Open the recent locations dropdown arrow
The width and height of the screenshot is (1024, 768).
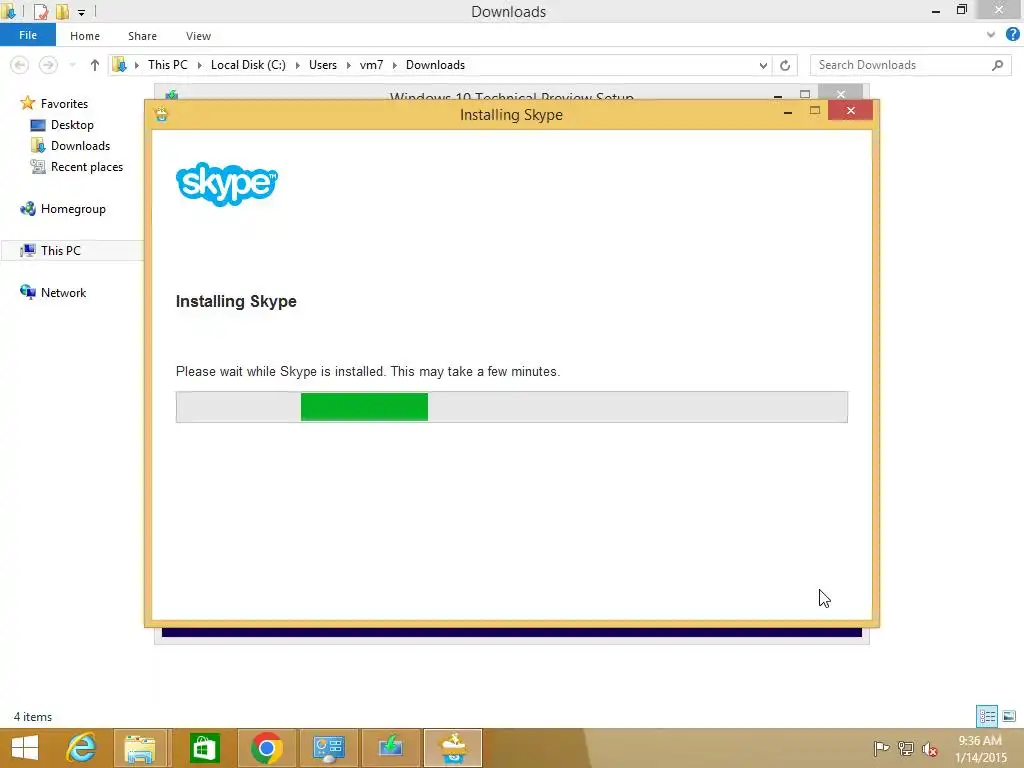point(72,65)
